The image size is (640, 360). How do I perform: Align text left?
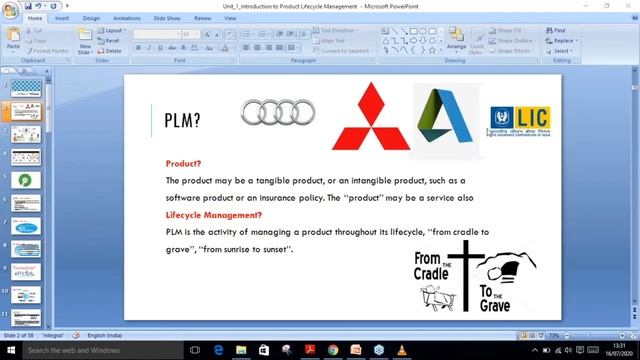pyautogui.click(x=246, y=48)
